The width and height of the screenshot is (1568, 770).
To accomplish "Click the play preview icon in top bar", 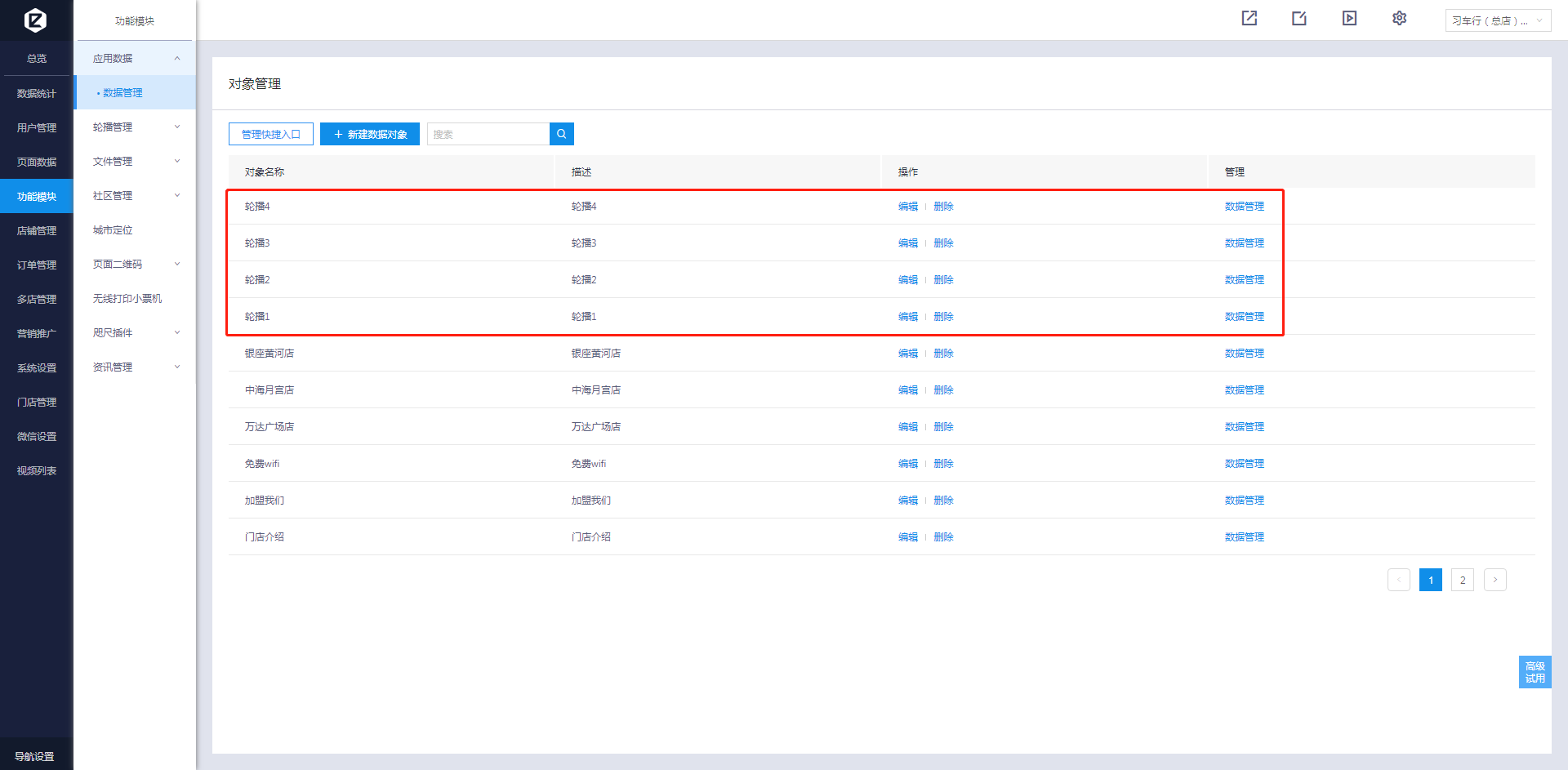I will (x=1349, y=18).
